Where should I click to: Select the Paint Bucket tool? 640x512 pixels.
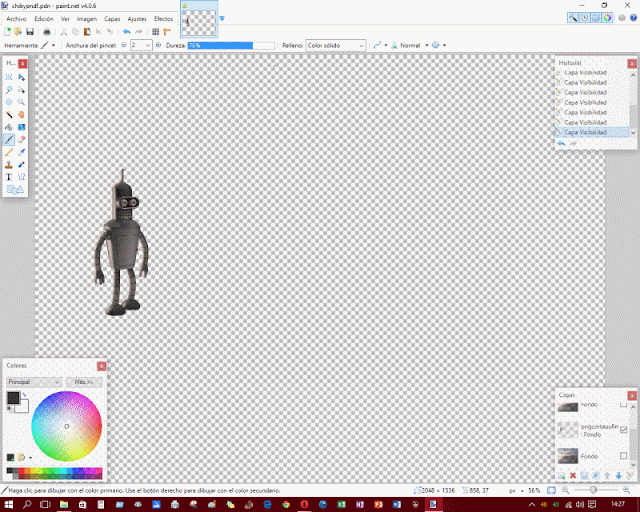(9, 127)
